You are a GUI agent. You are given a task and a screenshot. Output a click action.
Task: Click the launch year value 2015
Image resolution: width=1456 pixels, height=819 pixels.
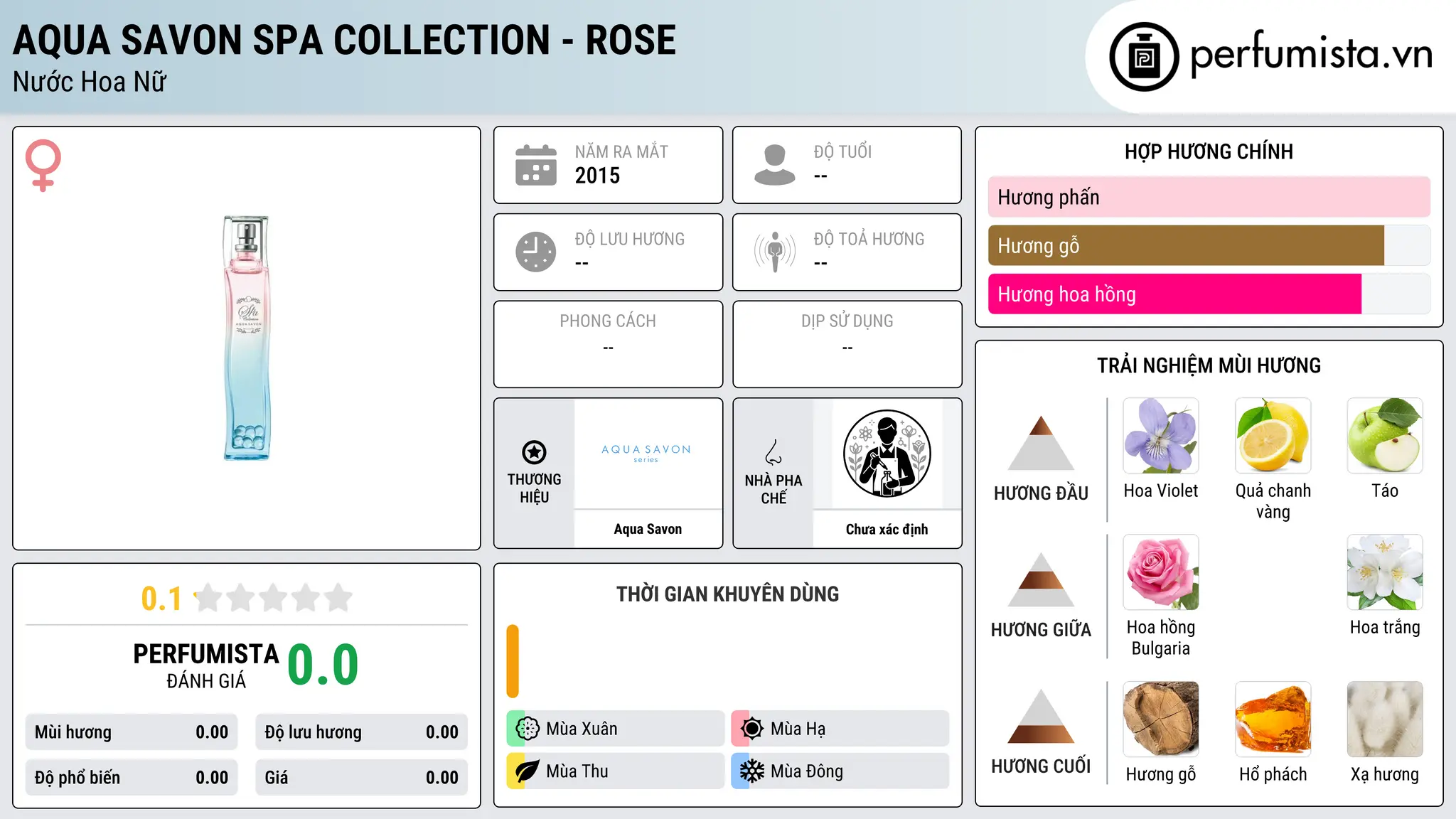(597, 176)
